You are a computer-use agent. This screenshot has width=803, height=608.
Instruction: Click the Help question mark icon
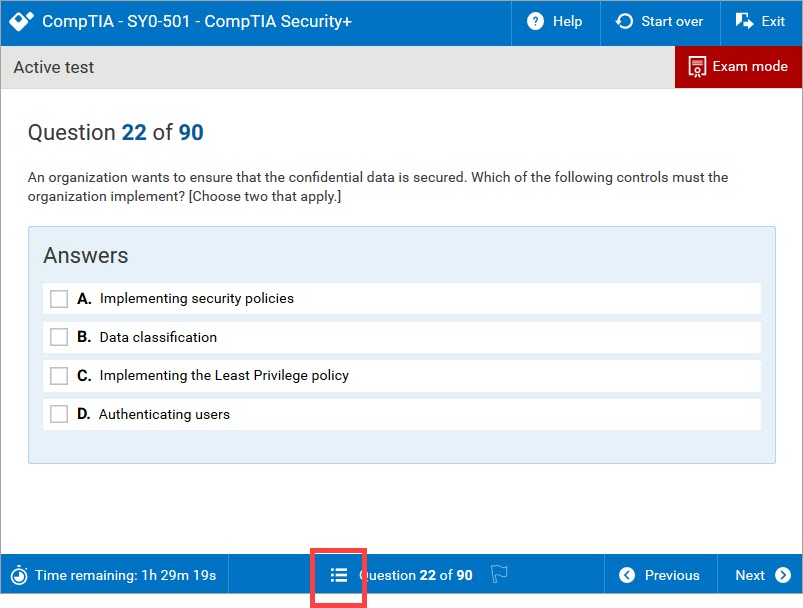536,21
